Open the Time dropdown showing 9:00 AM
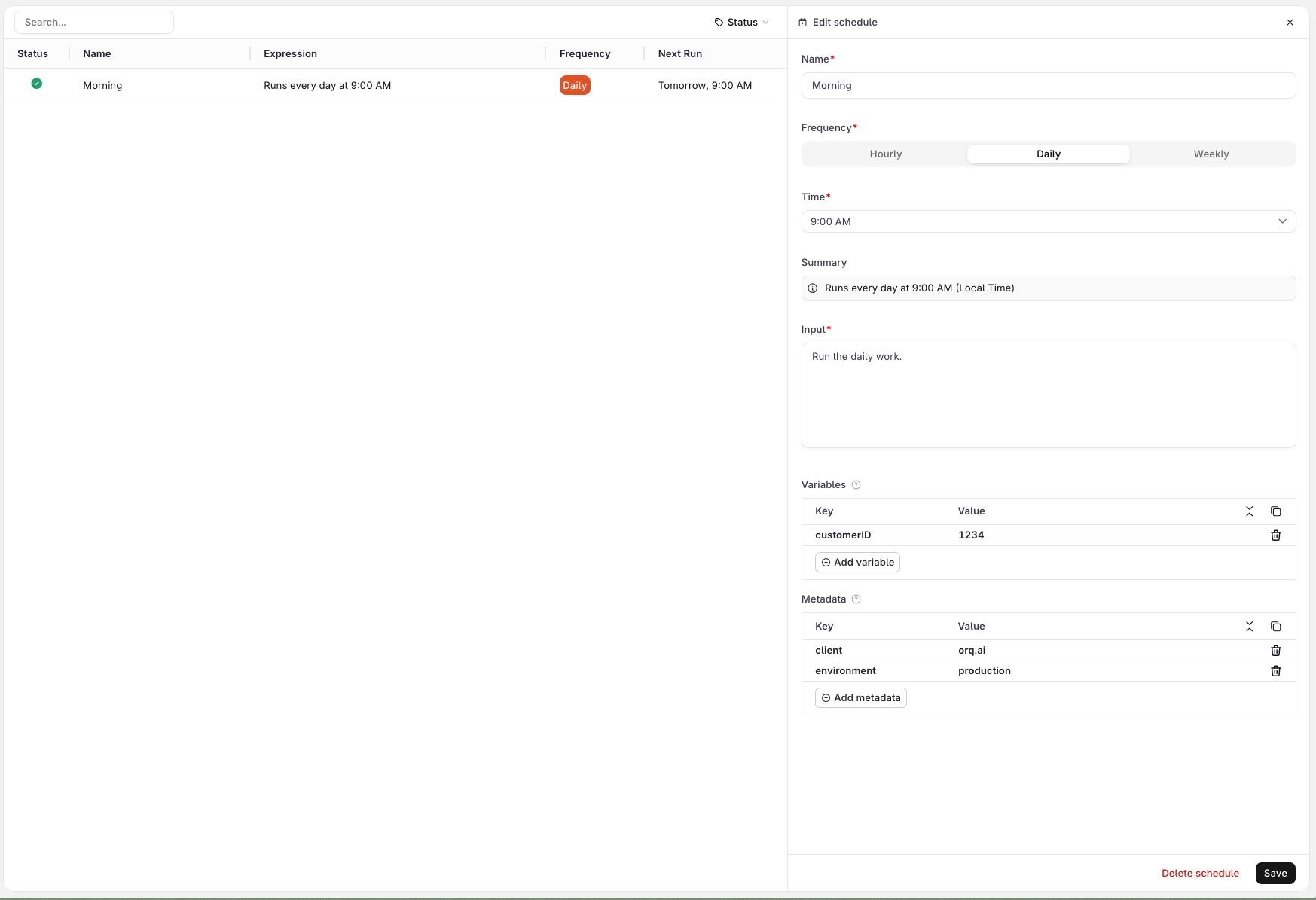The width and height of the screenshot is (1316, 900). [1049, 221]
